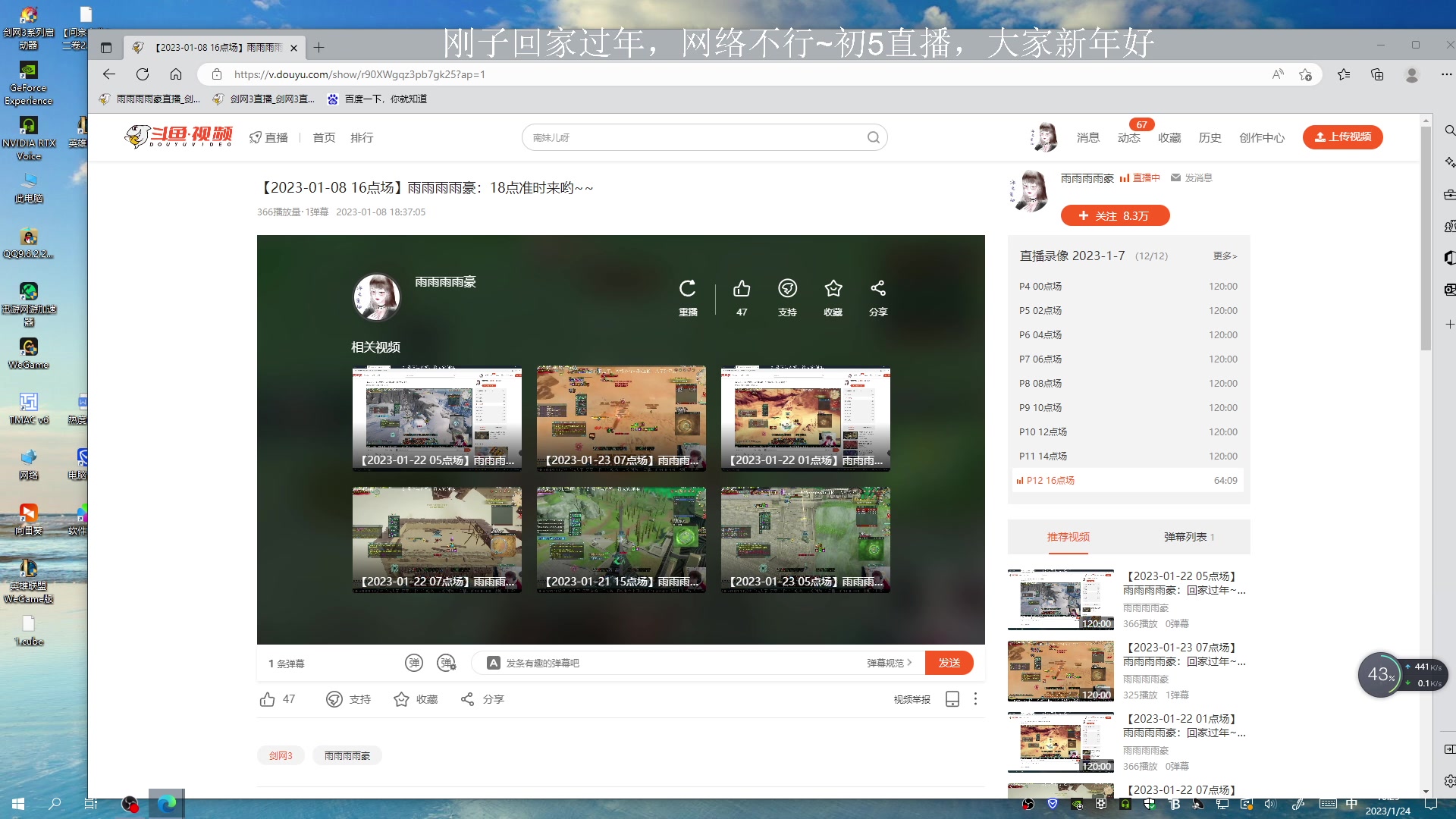Open Windows Start menu
1456x819 pixels.
pyautogui.click(x=18, y=804)
